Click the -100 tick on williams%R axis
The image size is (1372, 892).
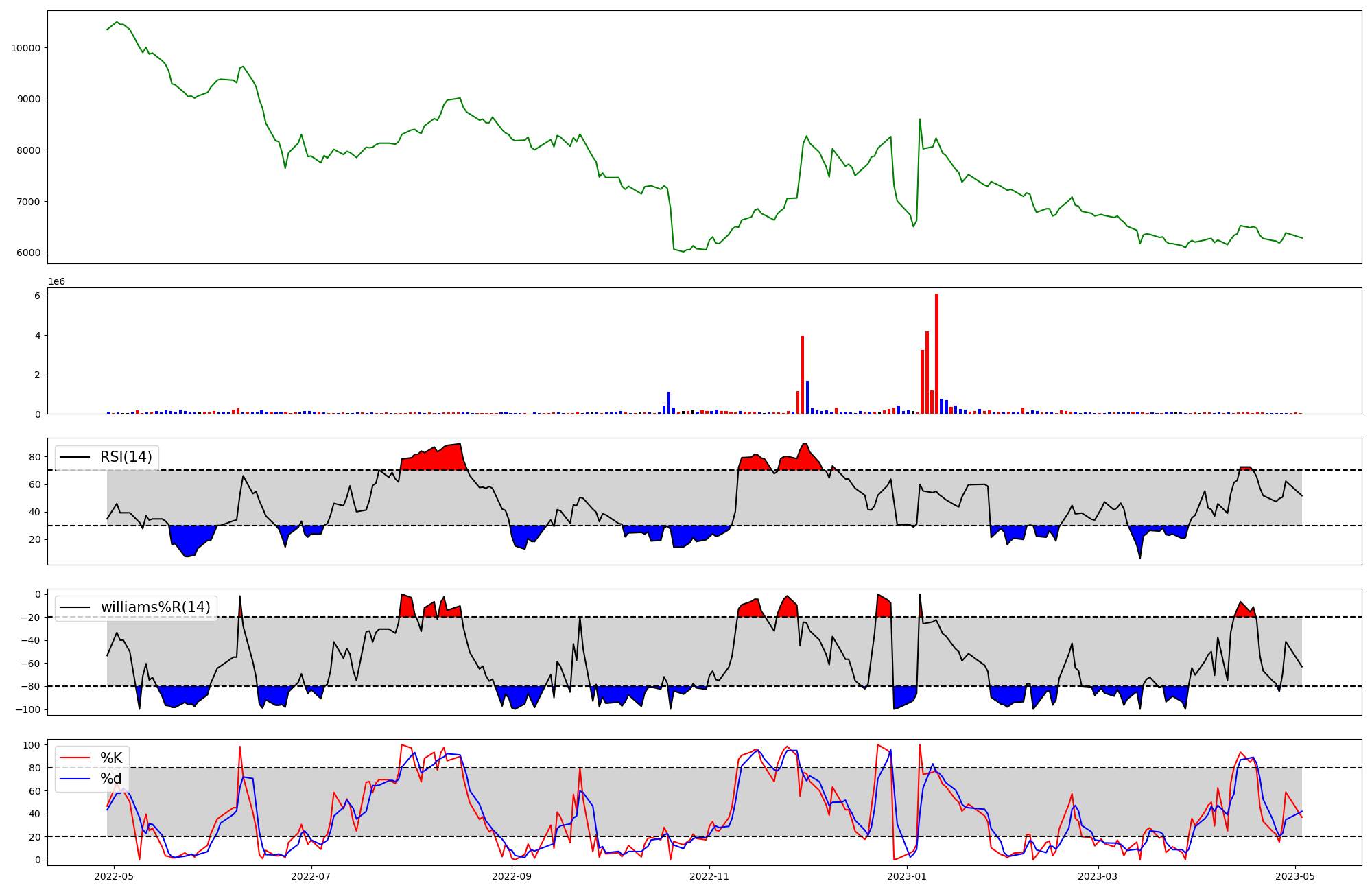click(x=27, y=709)
